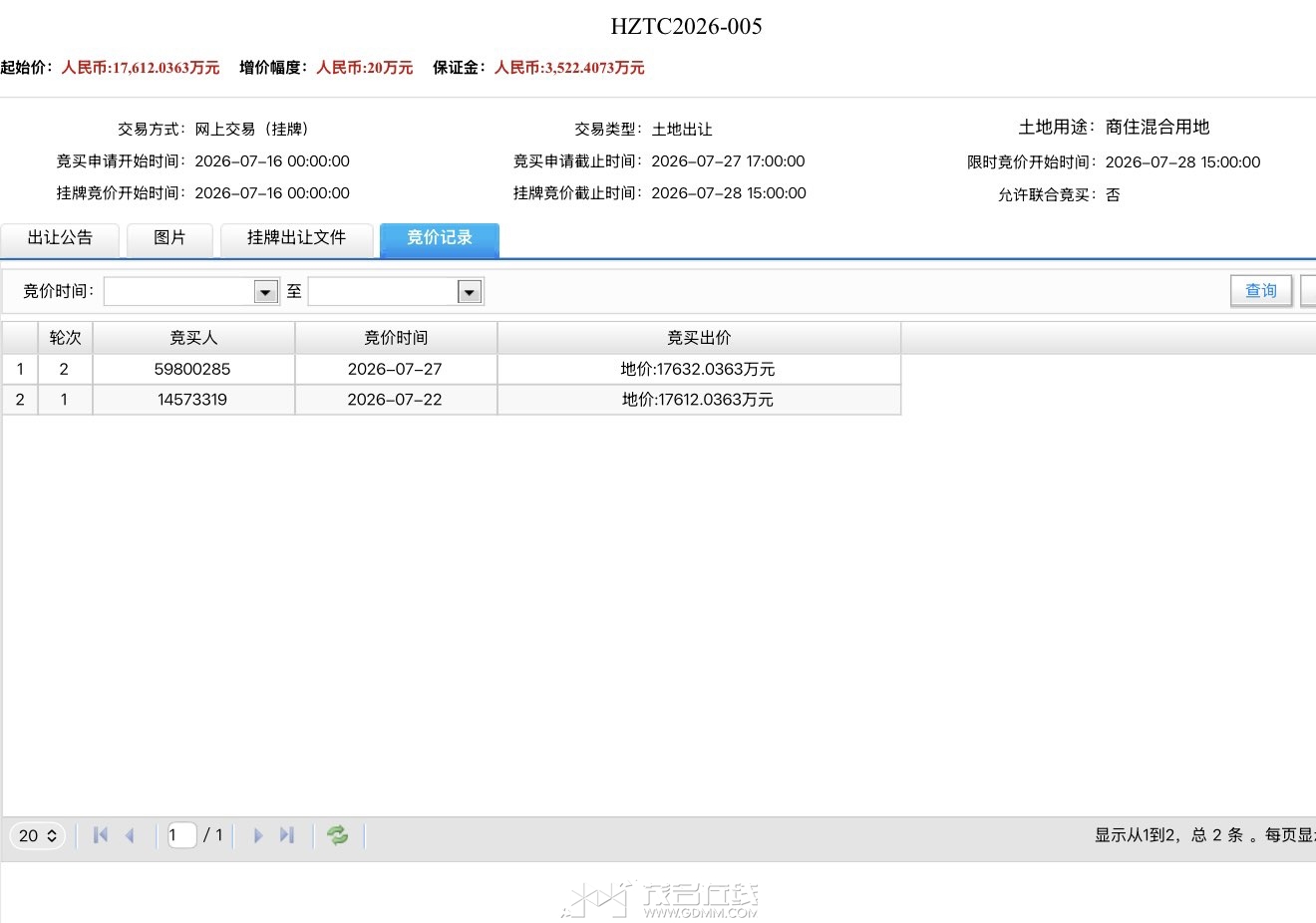Select bid row for bidder 59800285
This screenshot has height=923, width=1316.
(x=452, y=369)
